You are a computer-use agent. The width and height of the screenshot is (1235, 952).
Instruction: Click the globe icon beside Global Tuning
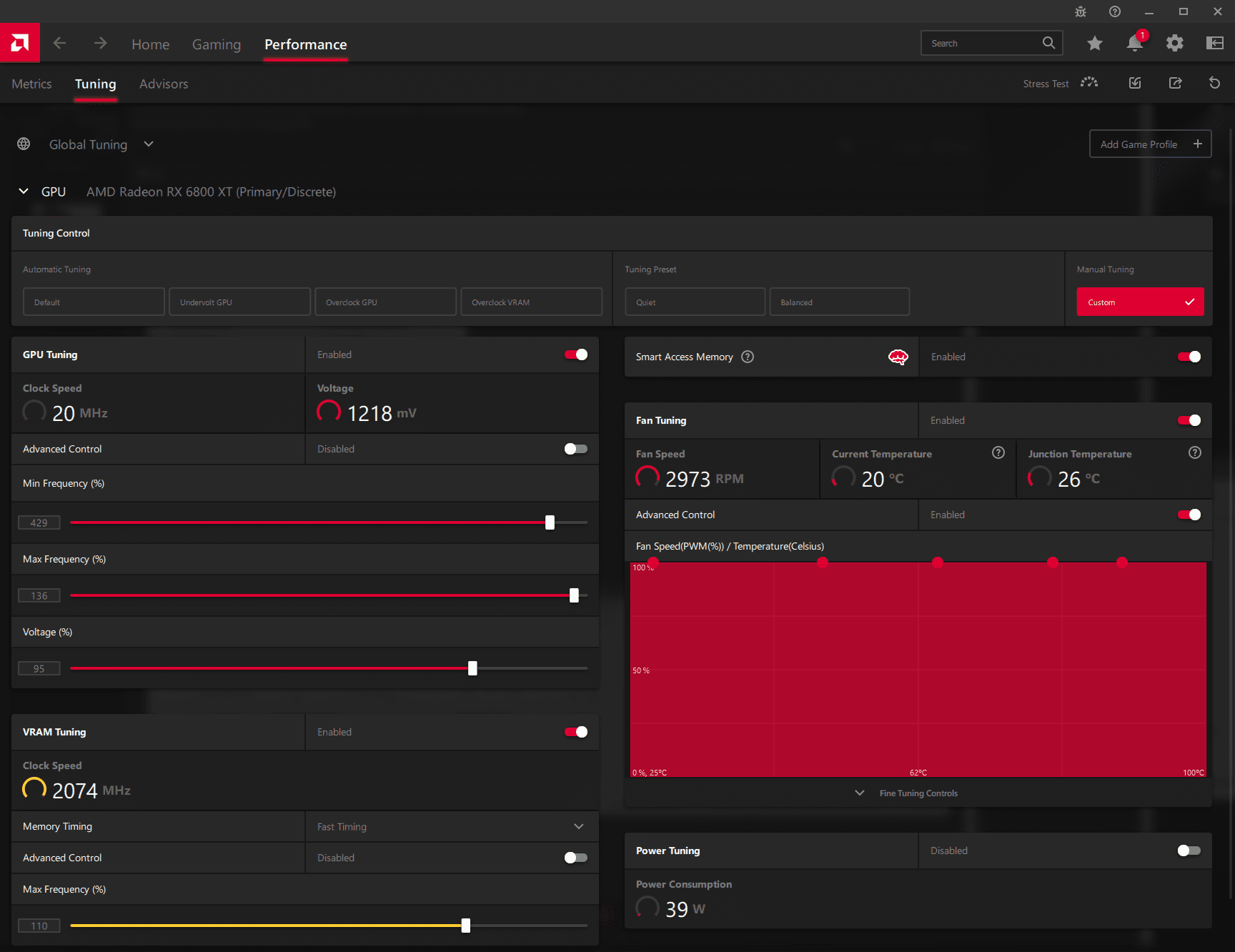click(x=24, y=144)
